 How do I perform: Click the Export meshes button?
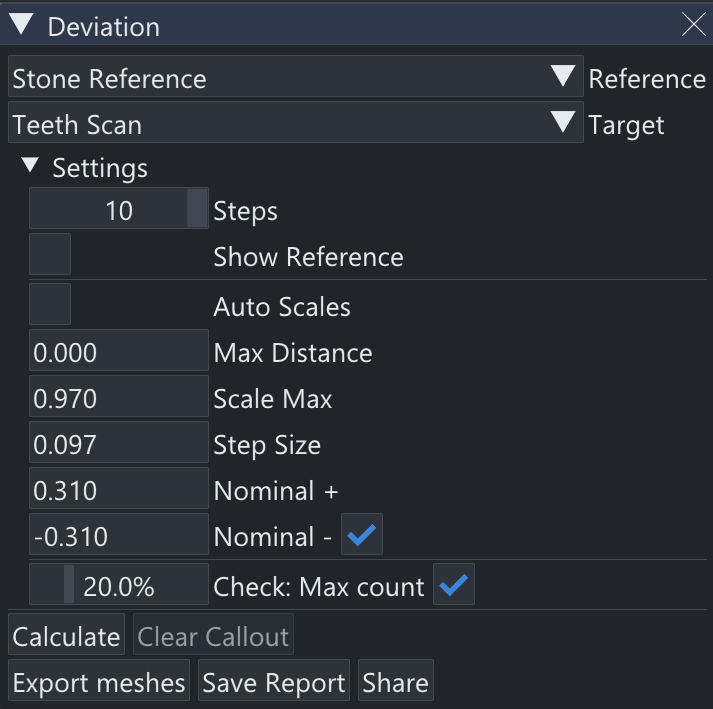pyautogui.click(x=99, y=683)
